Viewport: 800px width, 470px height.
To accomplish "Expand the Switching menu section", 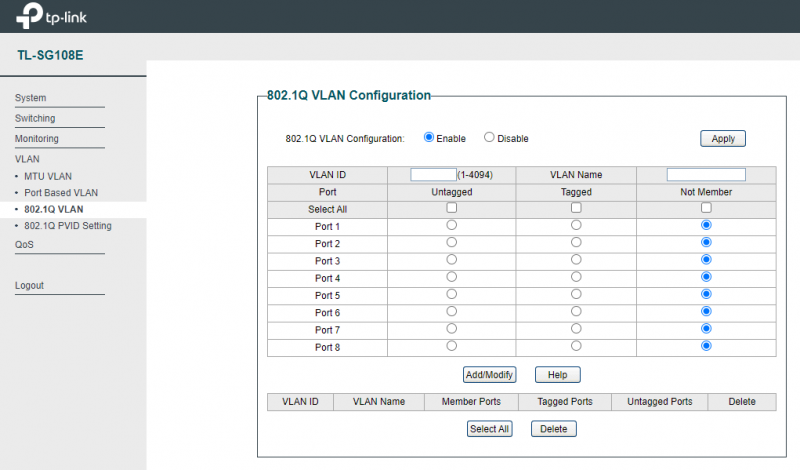I will pos(35,118).
